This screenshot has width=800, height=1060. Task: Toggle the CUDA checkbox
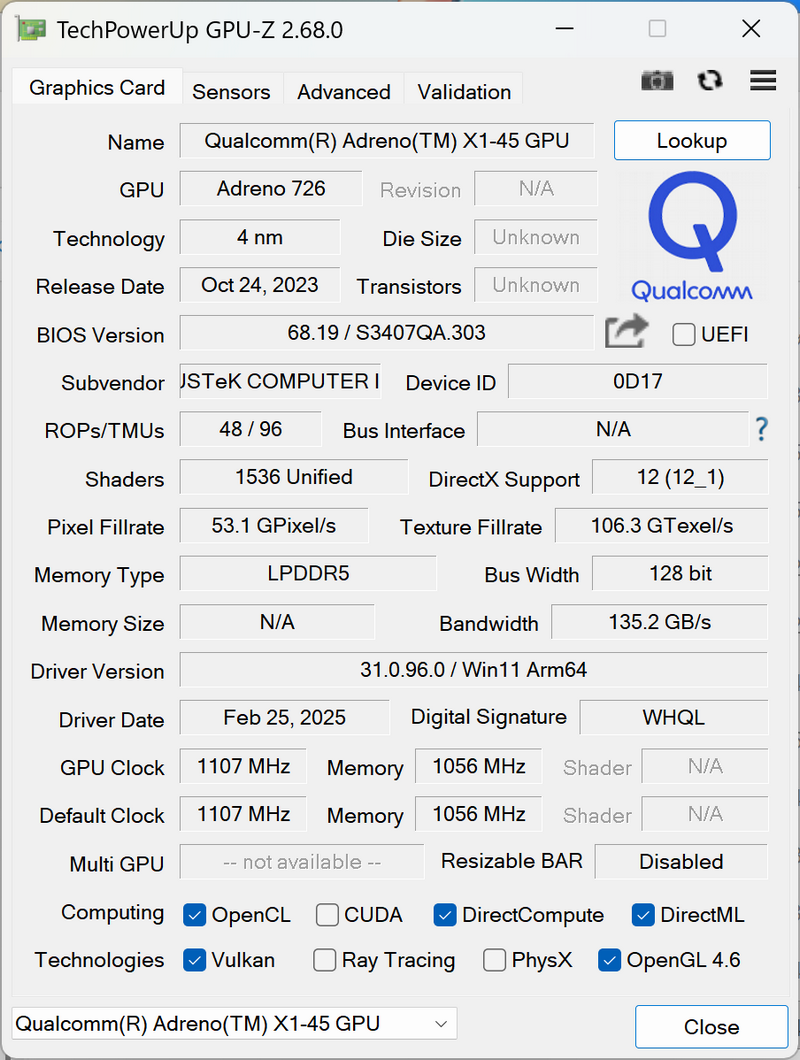[x=327, y=915]
